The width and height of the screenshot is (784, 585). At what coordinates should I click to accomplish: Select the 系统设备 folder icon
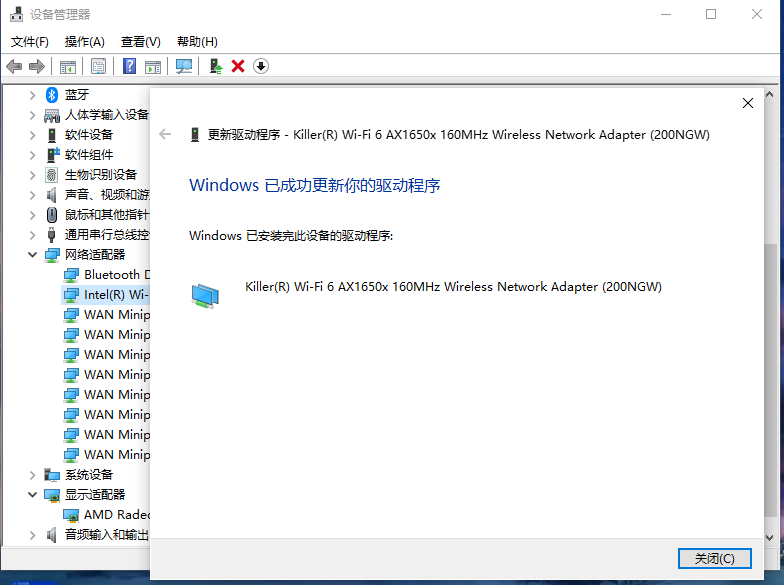52,475
